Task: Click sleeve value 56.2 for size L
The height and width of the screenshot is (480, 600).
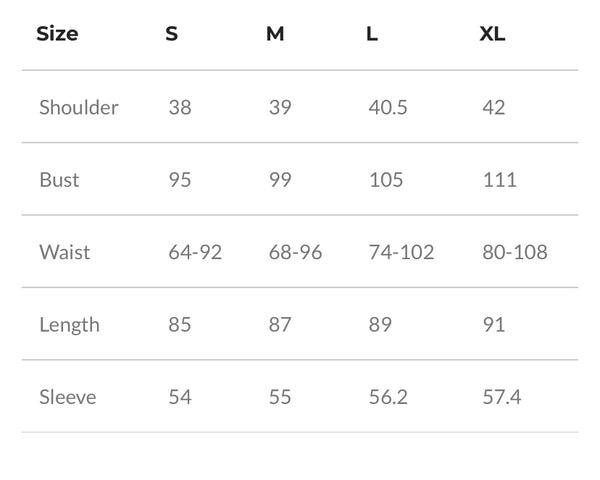Action: (x=388, y=397)
